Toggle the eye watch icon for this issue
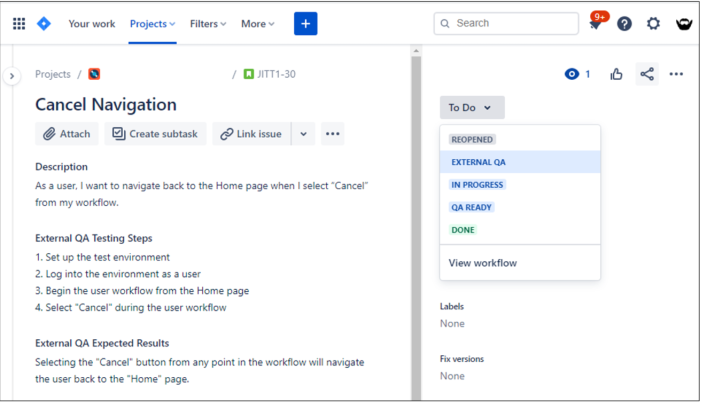Screen dimensions: 701x402 click(571, 74)
